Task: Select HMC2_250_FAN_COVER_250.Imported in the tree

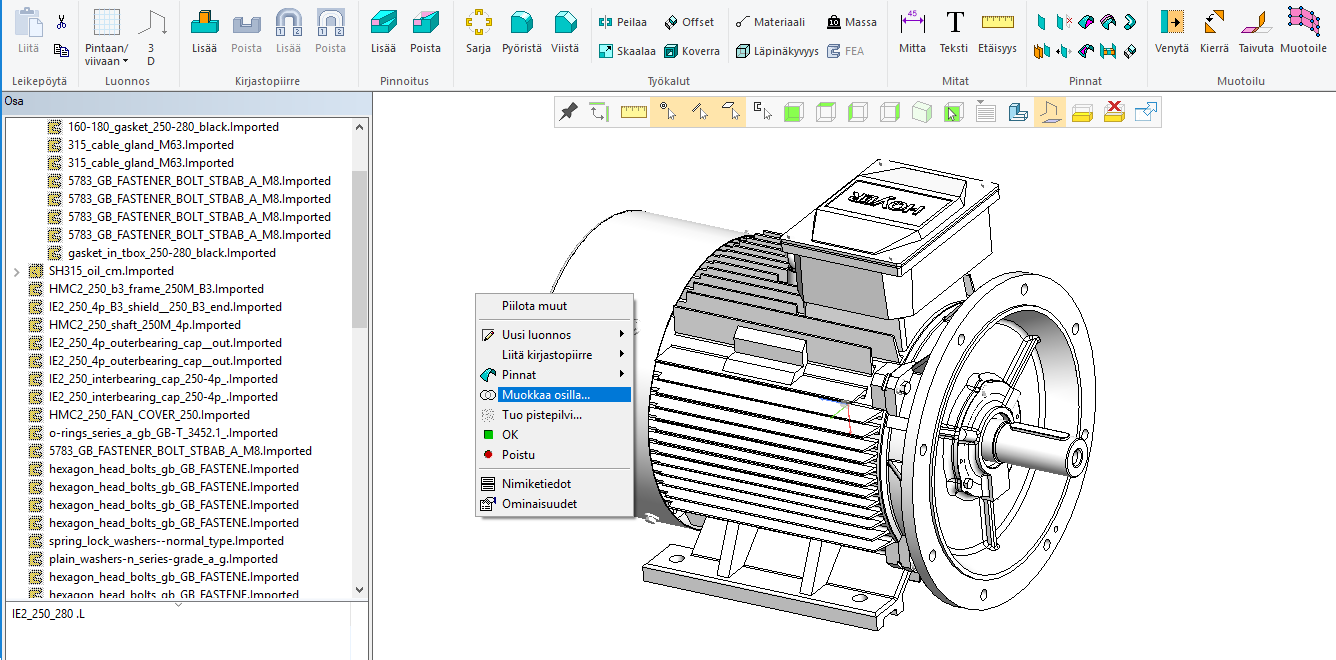Action: tap(149, 415)
